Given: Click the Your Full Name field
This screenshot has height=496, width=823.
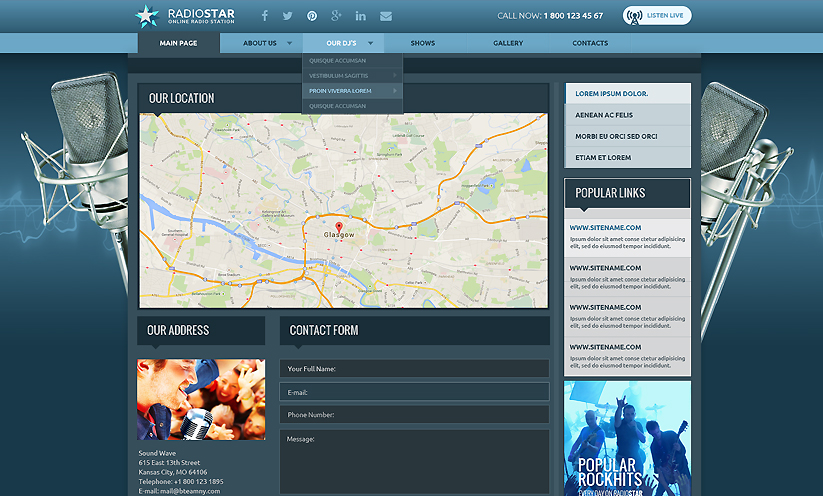Looking at the screenshot, I should 414,369.
